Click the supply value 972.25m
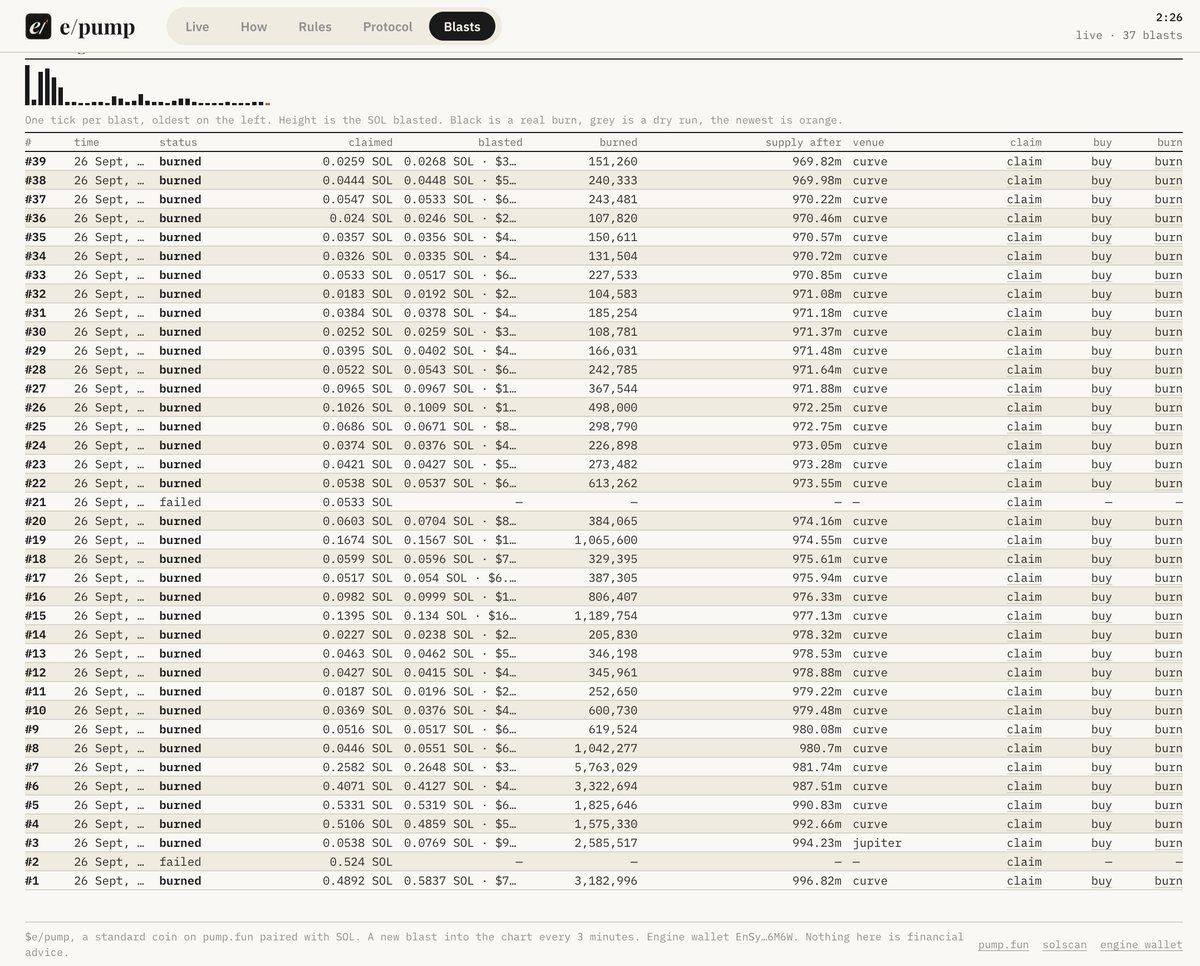The image size is (1200, 966). pos(816,407)
